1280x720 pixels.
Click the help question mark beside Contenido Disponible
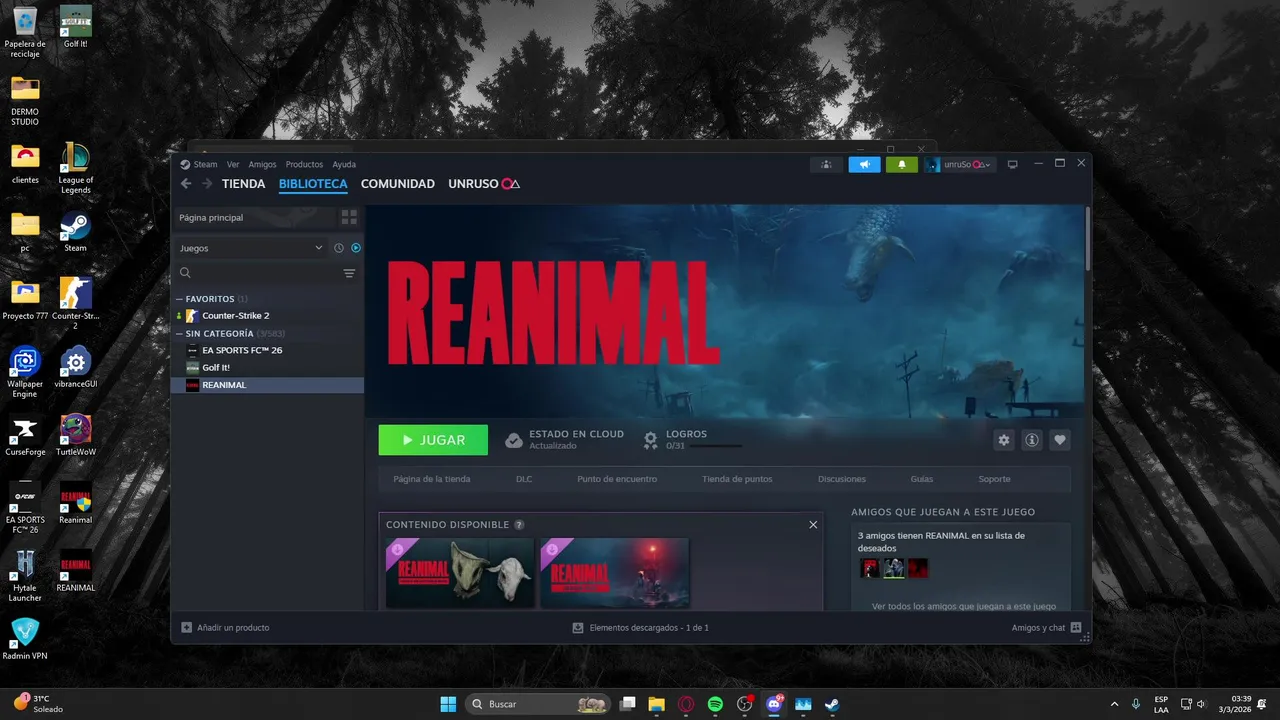pyautogui.click(x=519, y=525)
